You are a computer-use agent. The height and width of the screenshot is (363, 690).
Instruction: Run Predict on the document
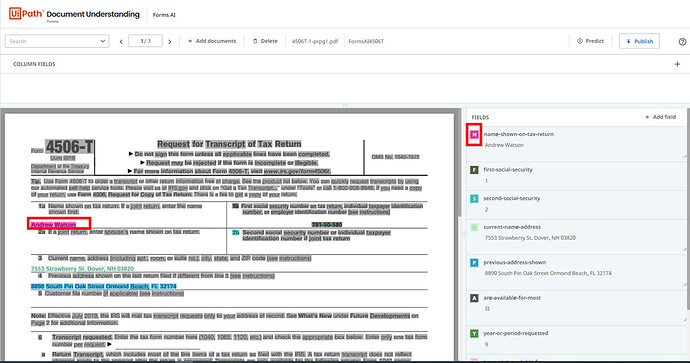590,41
